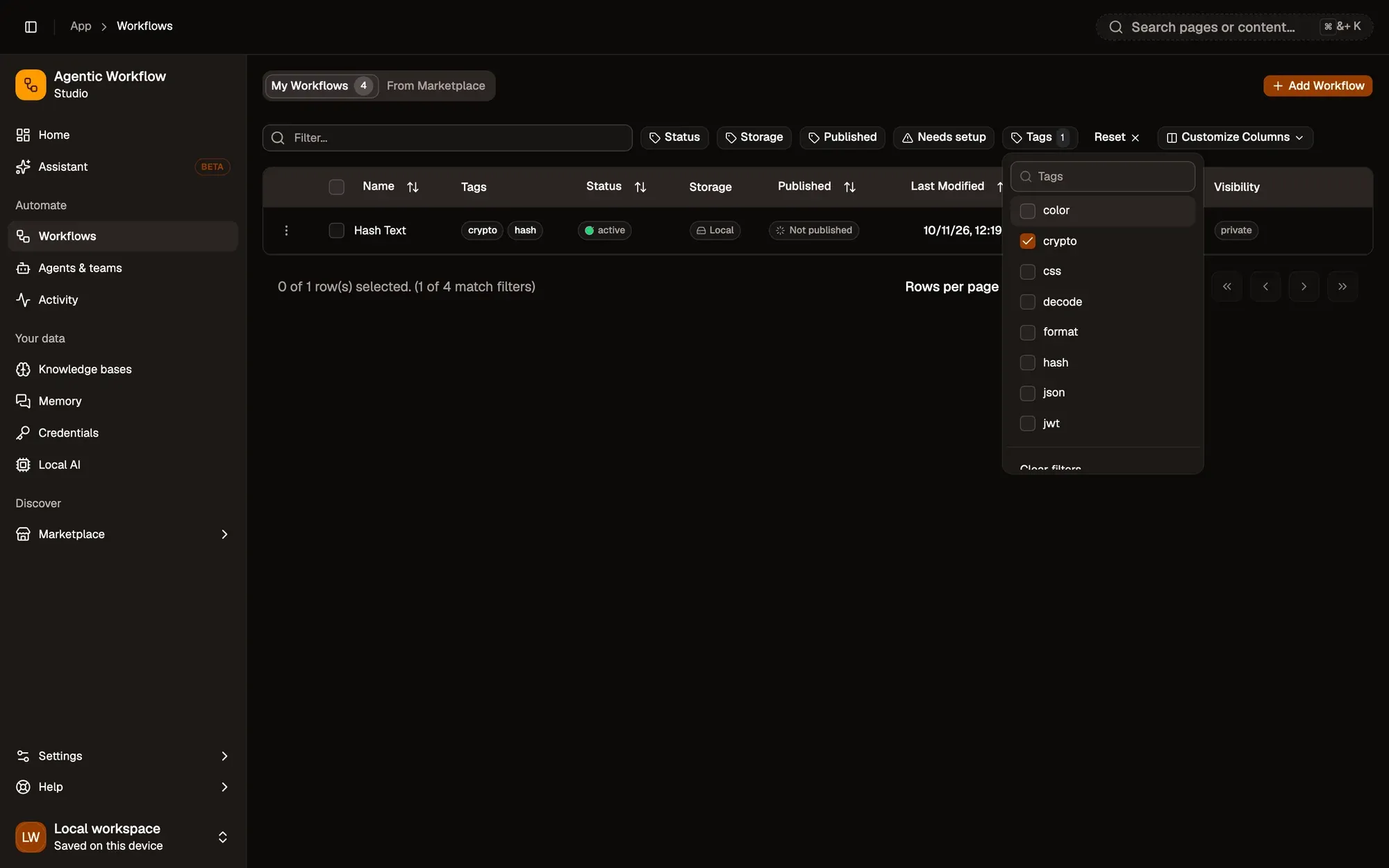Open the Activity page
This screenshot has height=868, width=1389.
122,300
